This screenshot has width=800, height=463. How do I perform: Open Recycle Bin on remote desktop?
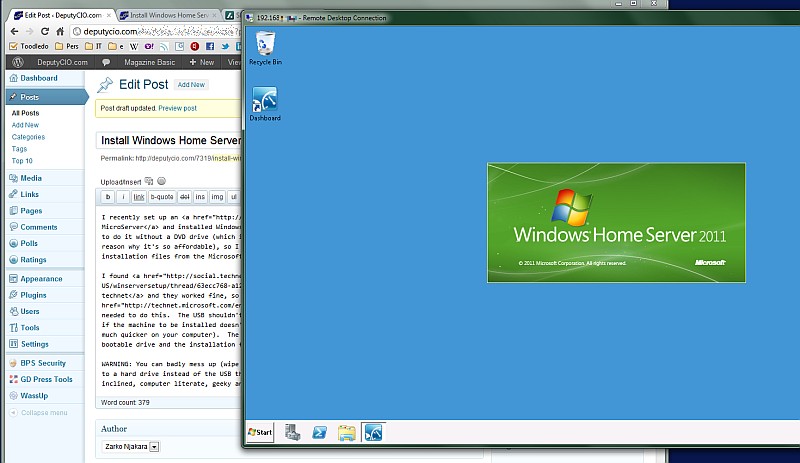click(265, 47)
